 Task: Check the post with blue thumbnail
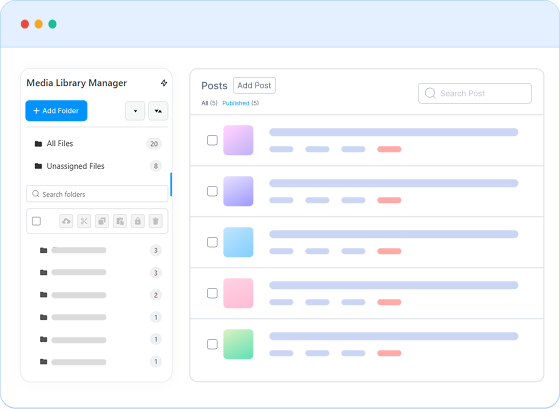click(212, 242)
